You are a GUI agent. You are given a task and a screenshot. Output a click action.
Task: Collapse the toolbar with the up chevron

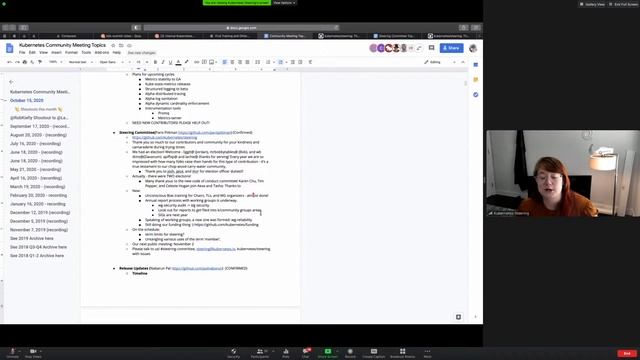pyautogui.click(x=463, y=62)
